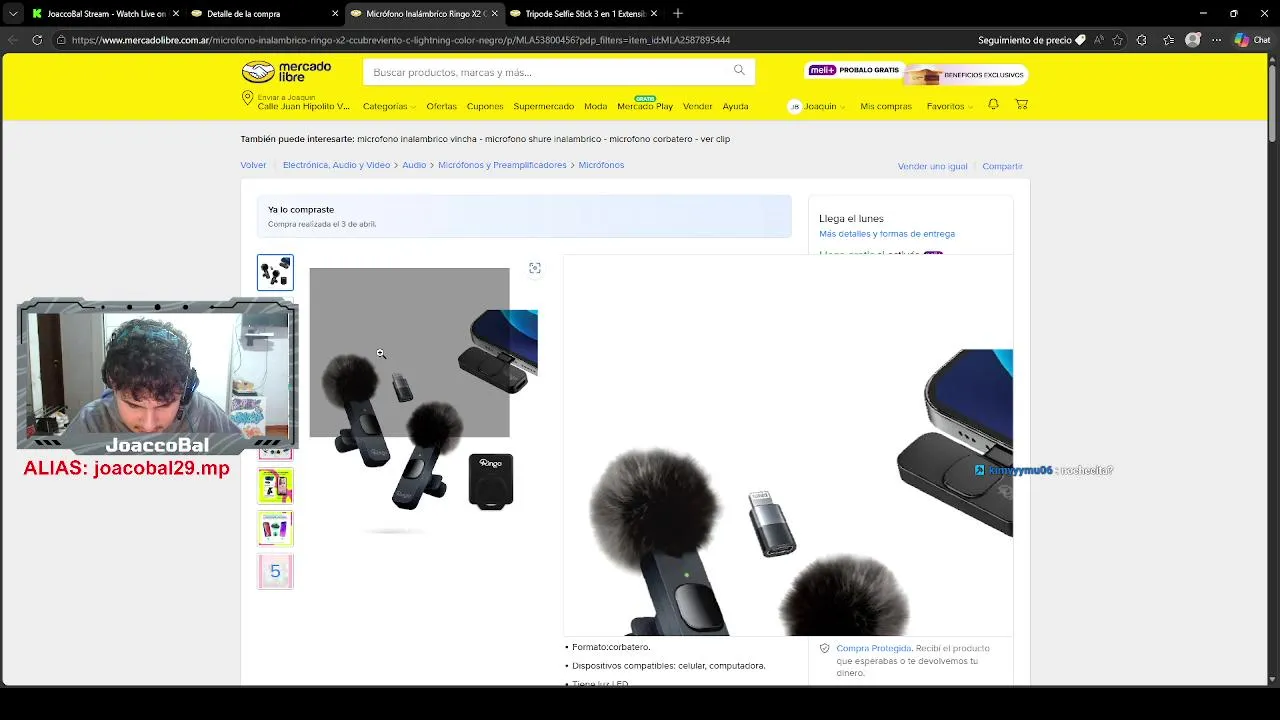Click the search magnifier icon in search bar
This screenshot has width=1280, height=720.
tap(739, 70)
